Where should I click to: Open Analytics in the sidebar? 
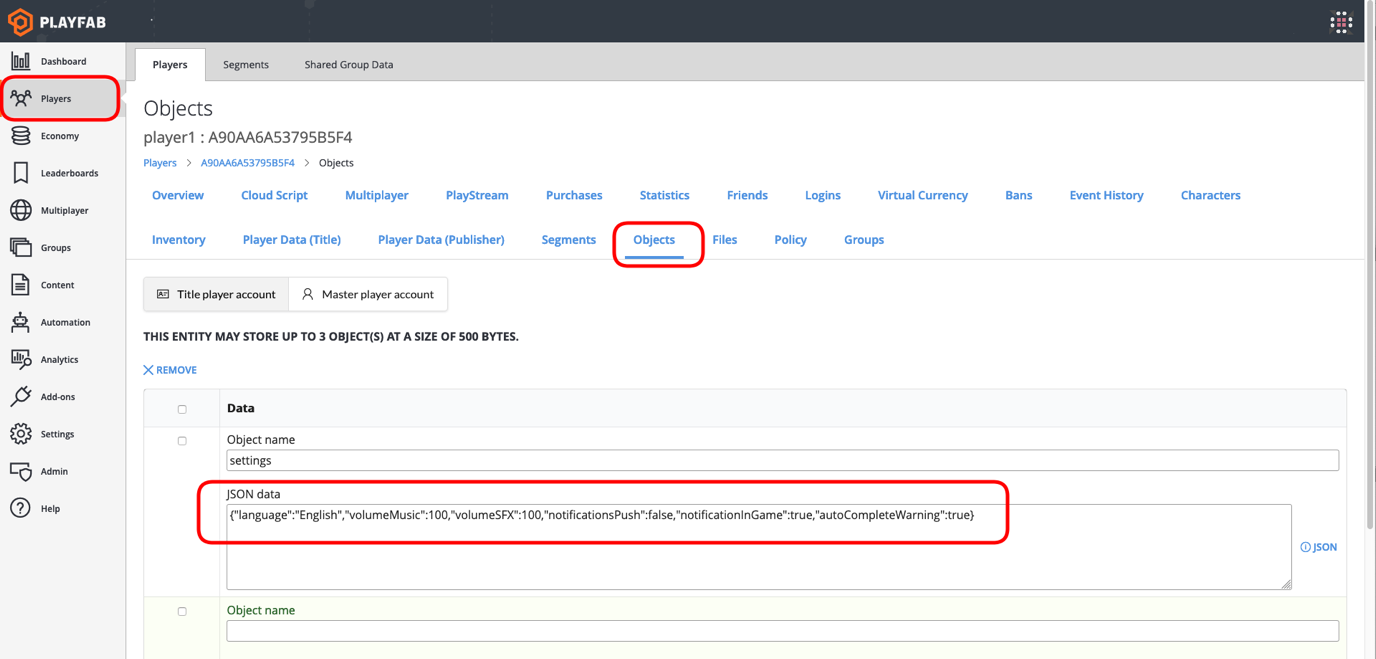click(60, 359)
